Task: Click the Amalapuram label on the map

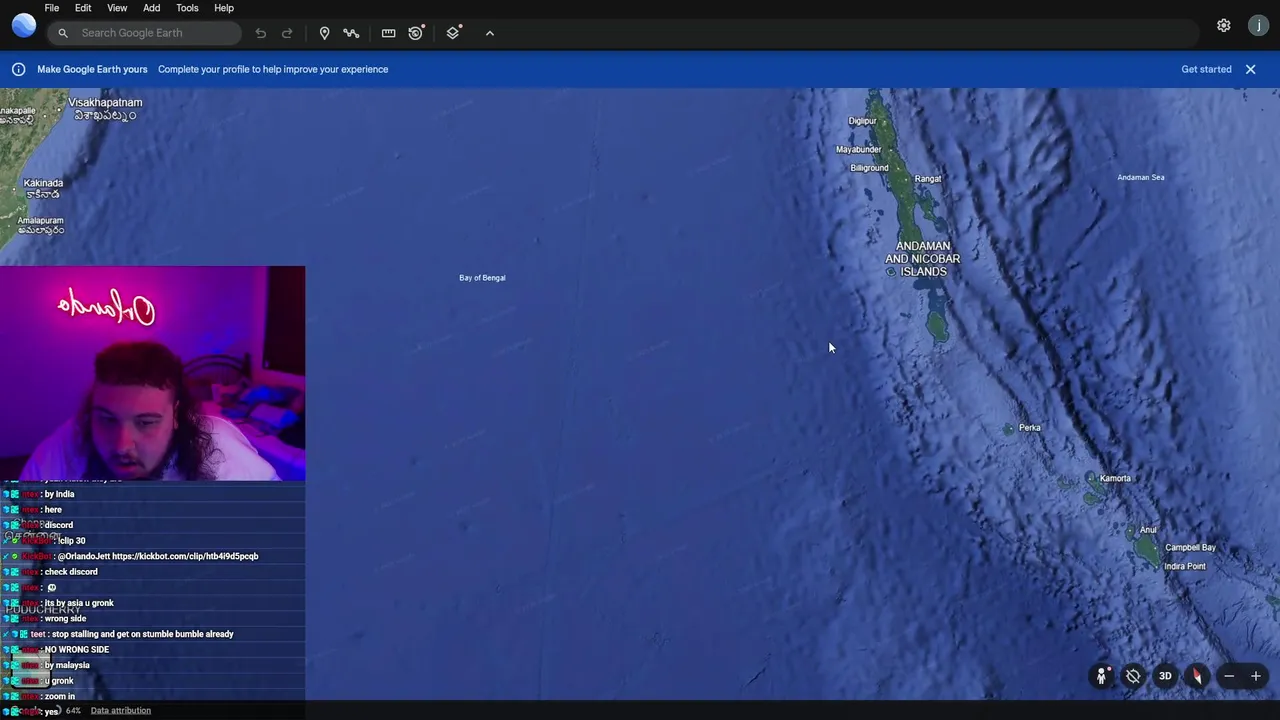Action: point(41,226)
